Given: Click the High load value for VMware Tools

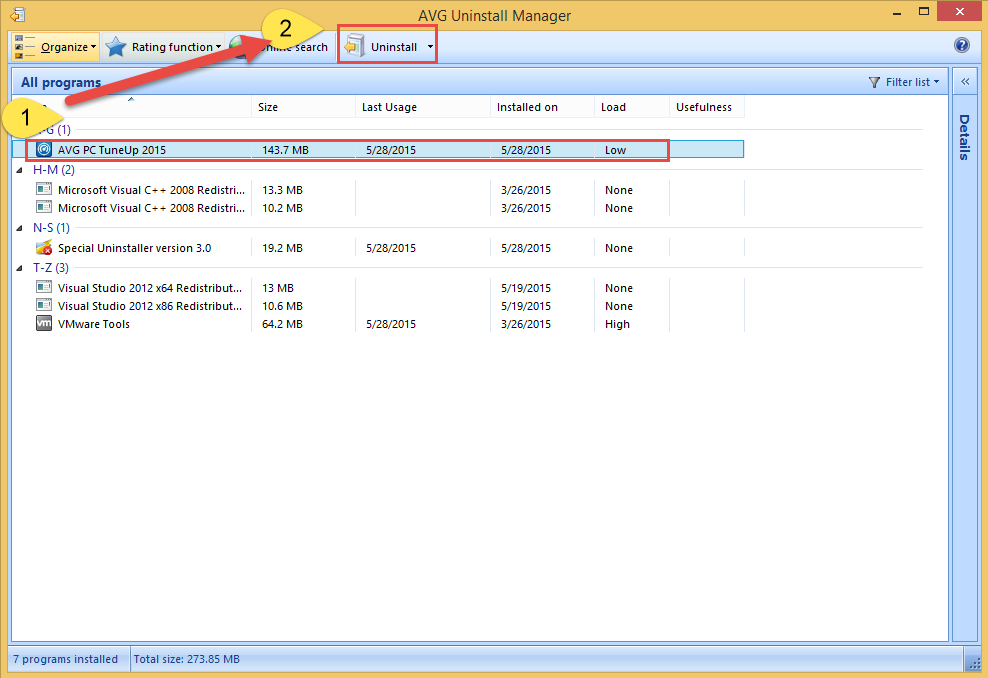Looking at the screenshot, I should coord(617,324).
